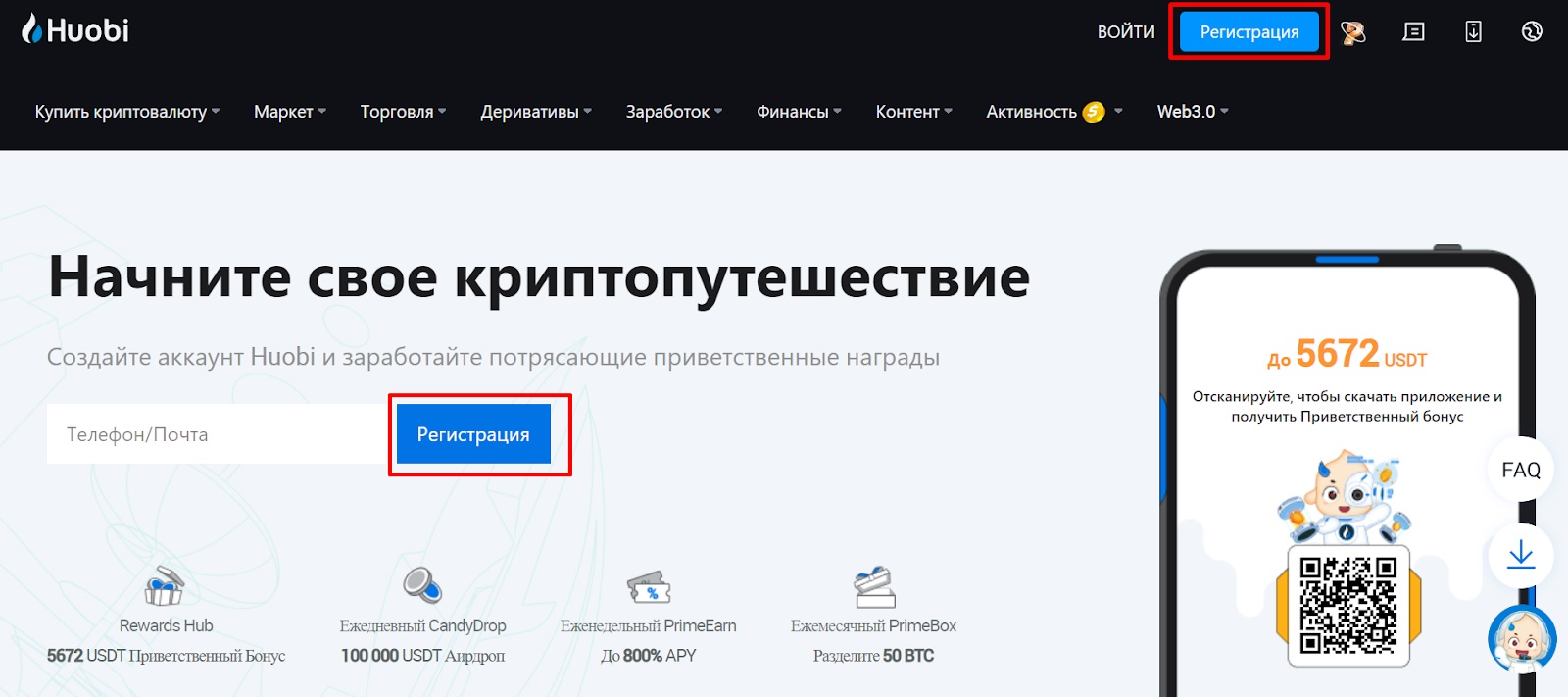1568x697 pixels.
Task: Click the floating download arrow button
Action: (x=1521, y=556)
